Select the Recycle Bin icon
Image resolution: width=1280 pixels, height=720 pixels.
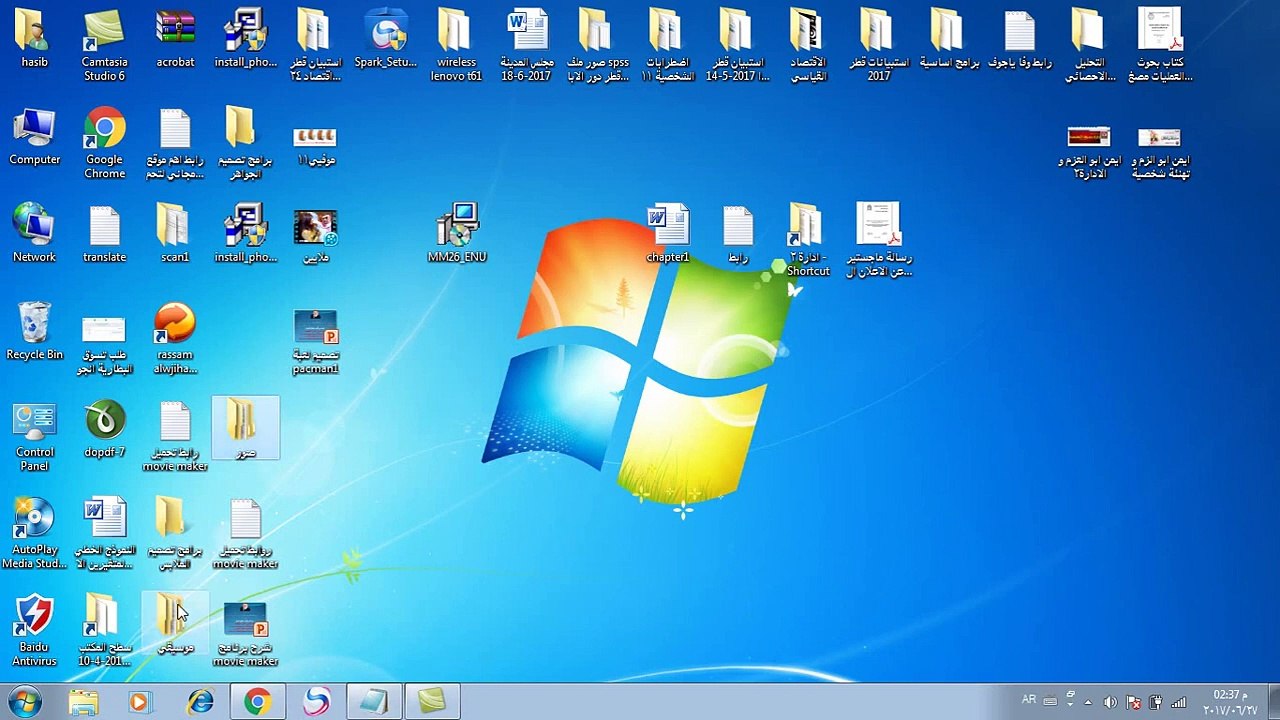point(34,331)
